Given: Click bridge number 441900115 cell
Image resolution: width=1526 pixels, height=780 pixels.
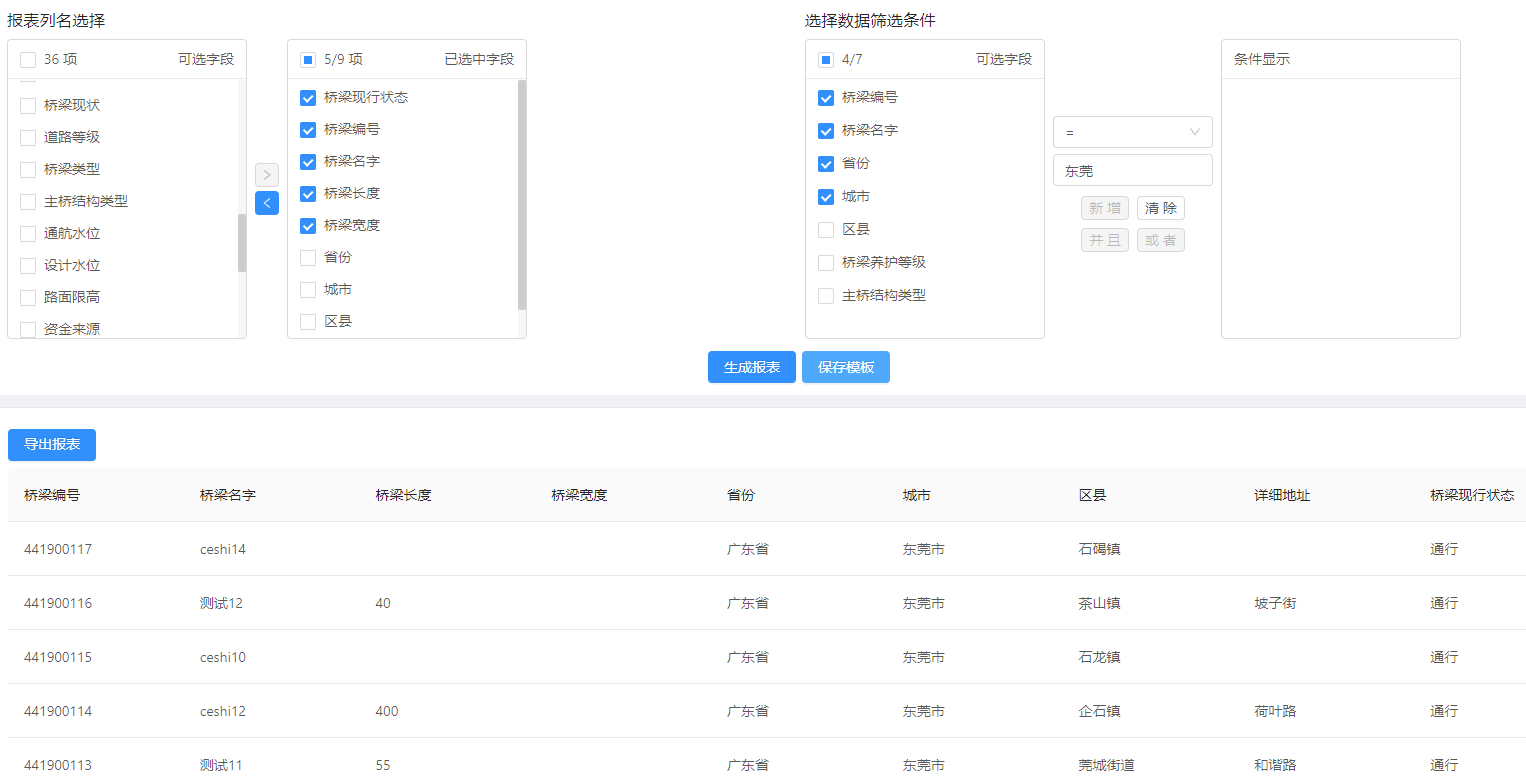Looking at the screenshot, I should click(58, 657).
